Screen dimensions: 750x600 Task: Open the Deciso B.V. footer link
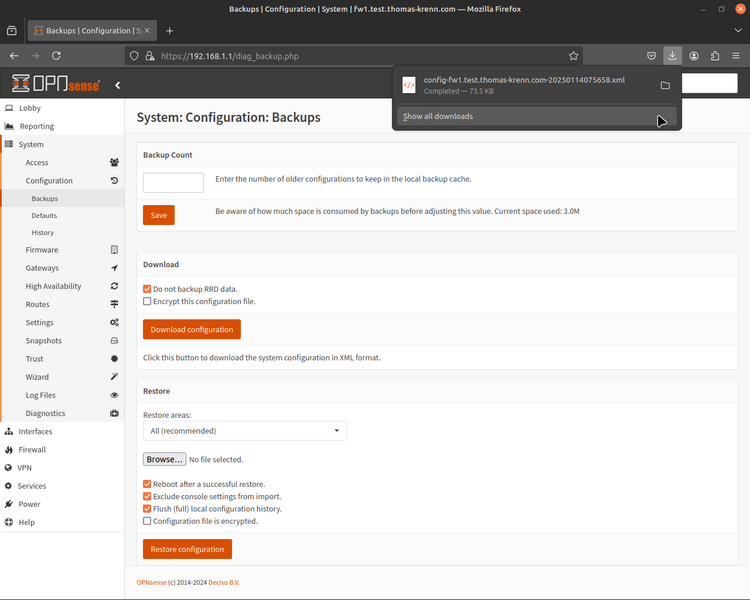click(224, 583)
